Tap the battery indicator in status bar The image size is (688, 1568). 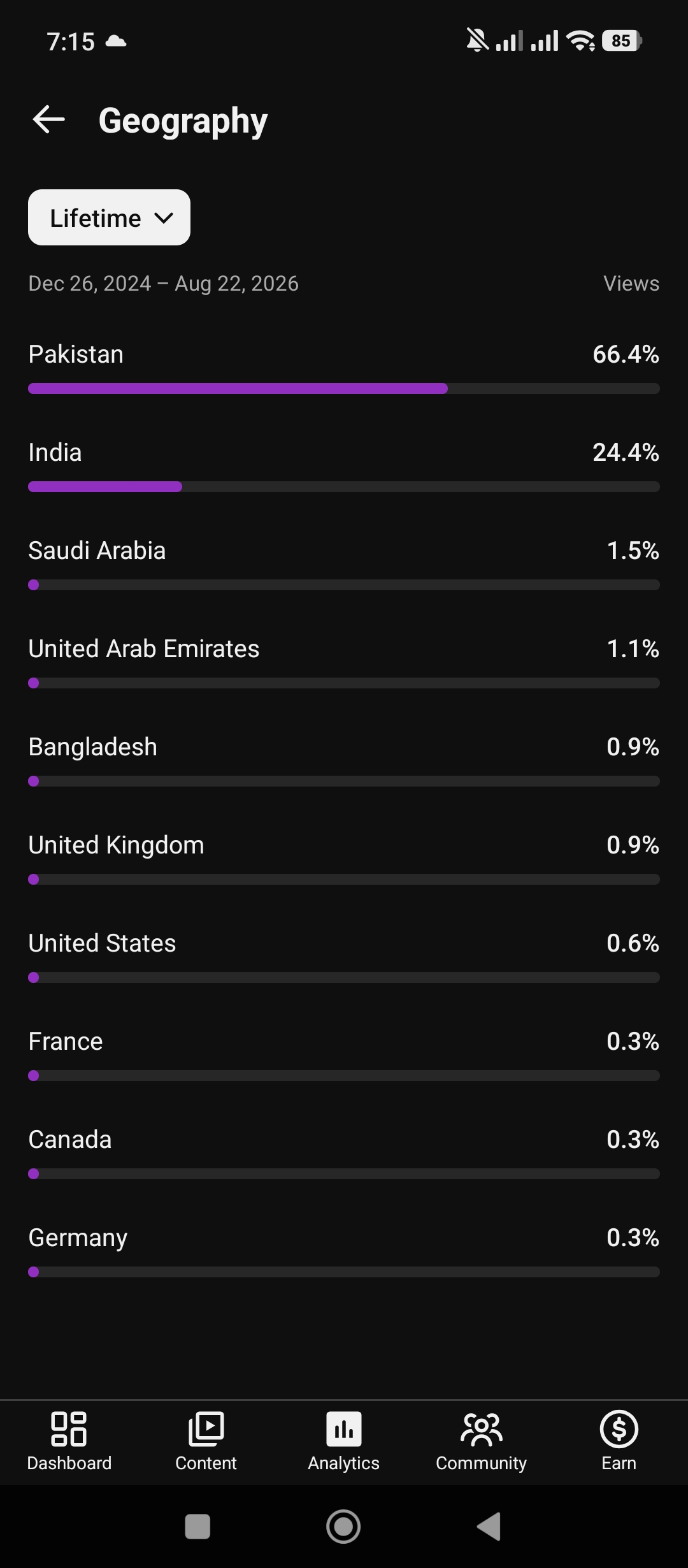pyautogui.click(x=622, y=41)
